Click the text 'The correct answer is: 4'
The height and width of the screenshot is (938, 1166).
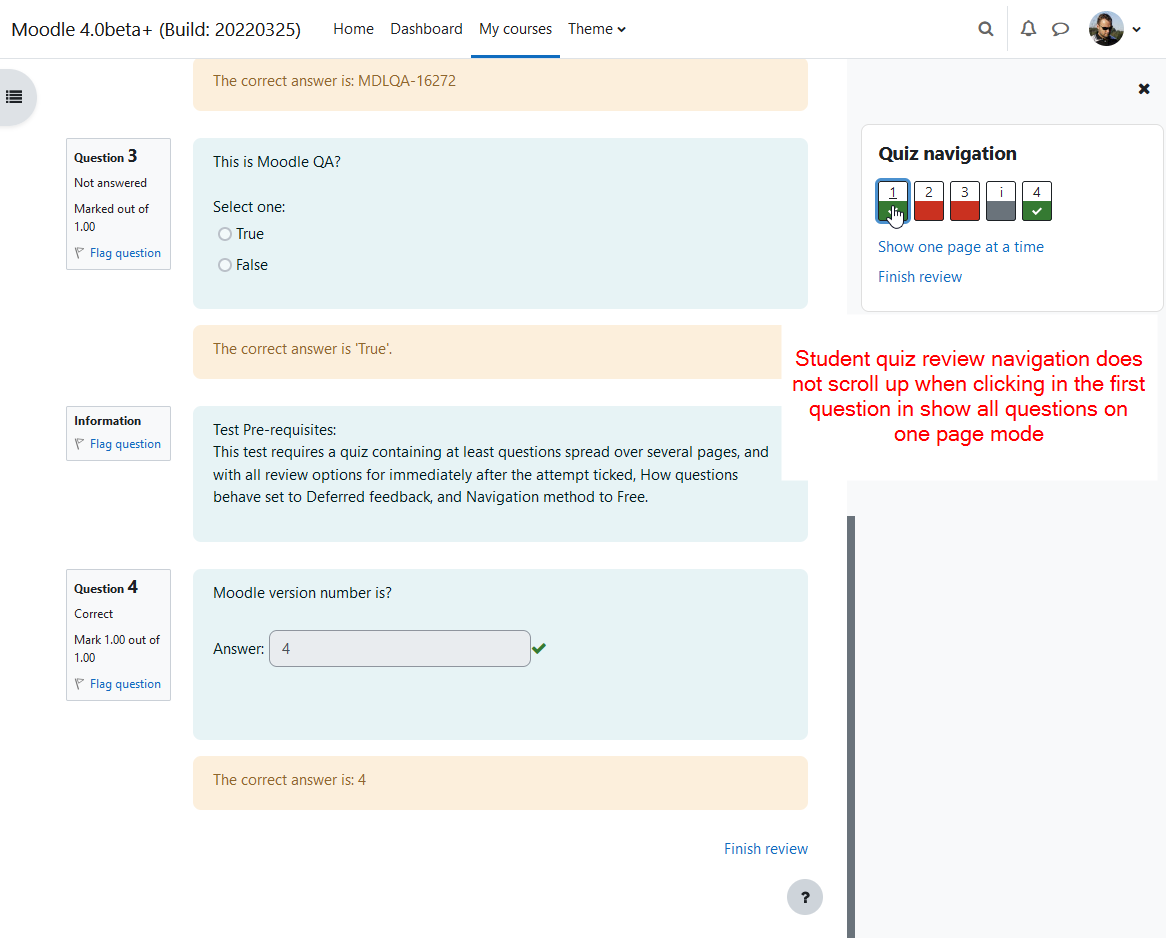pyautogui.click(x=289, y=780)
